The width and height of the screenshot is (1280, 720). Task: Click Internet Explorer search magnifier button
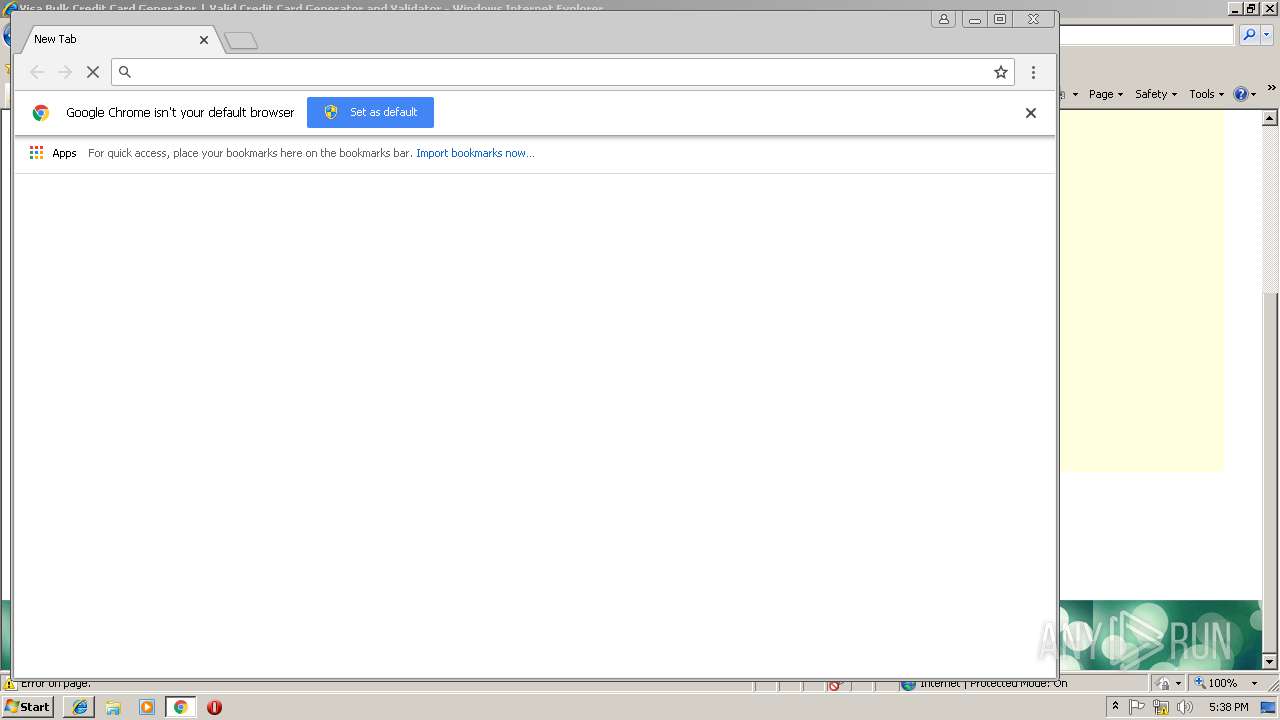(1250, 35)
